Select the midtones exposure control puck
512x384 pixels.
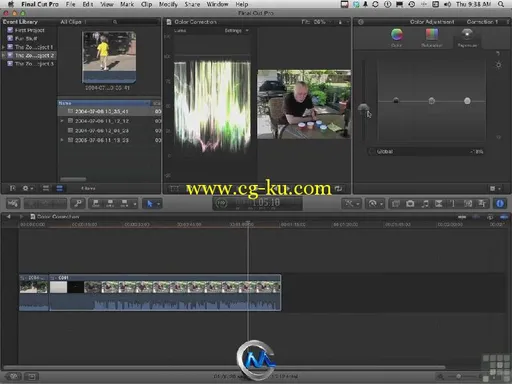pyautogui.click(x=432, y=101)
